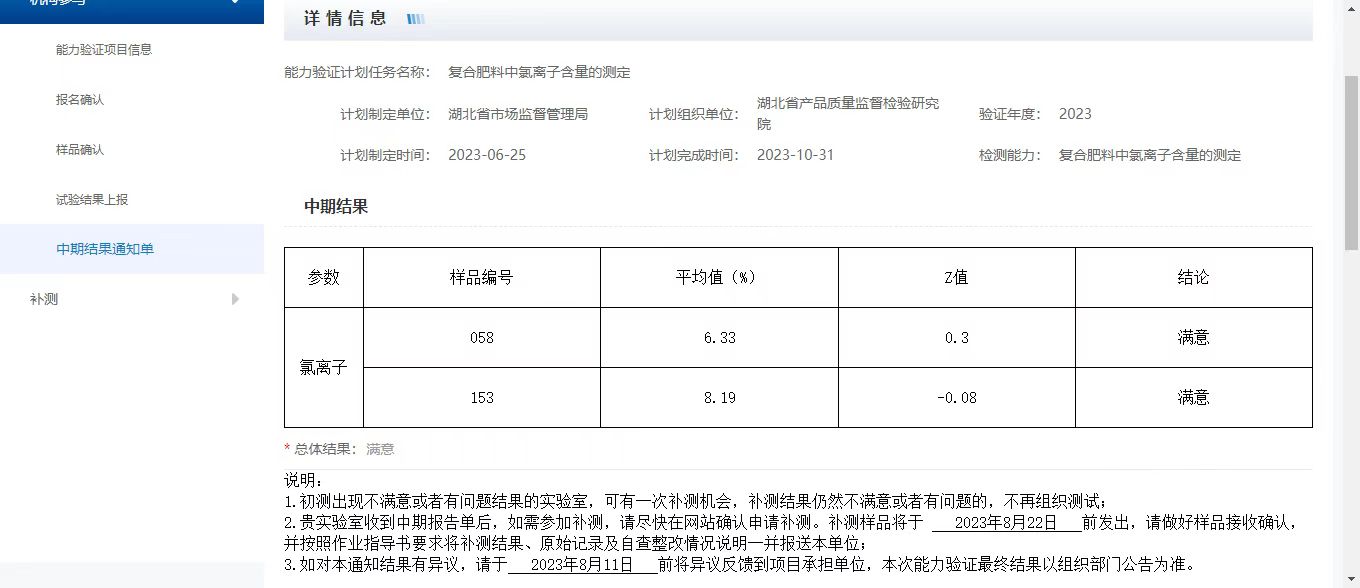Viewport: 1360px width, 588px height.
Task: Click 湖北省市场监督管理局 value
Action: [518, 114]
